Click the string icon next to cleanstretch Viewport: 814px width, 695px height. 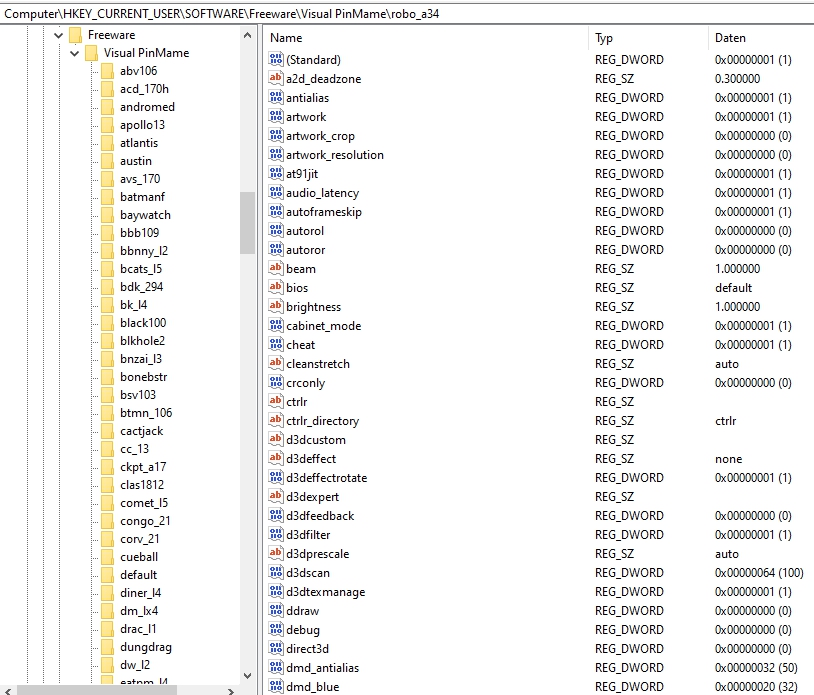click(276, 363)
